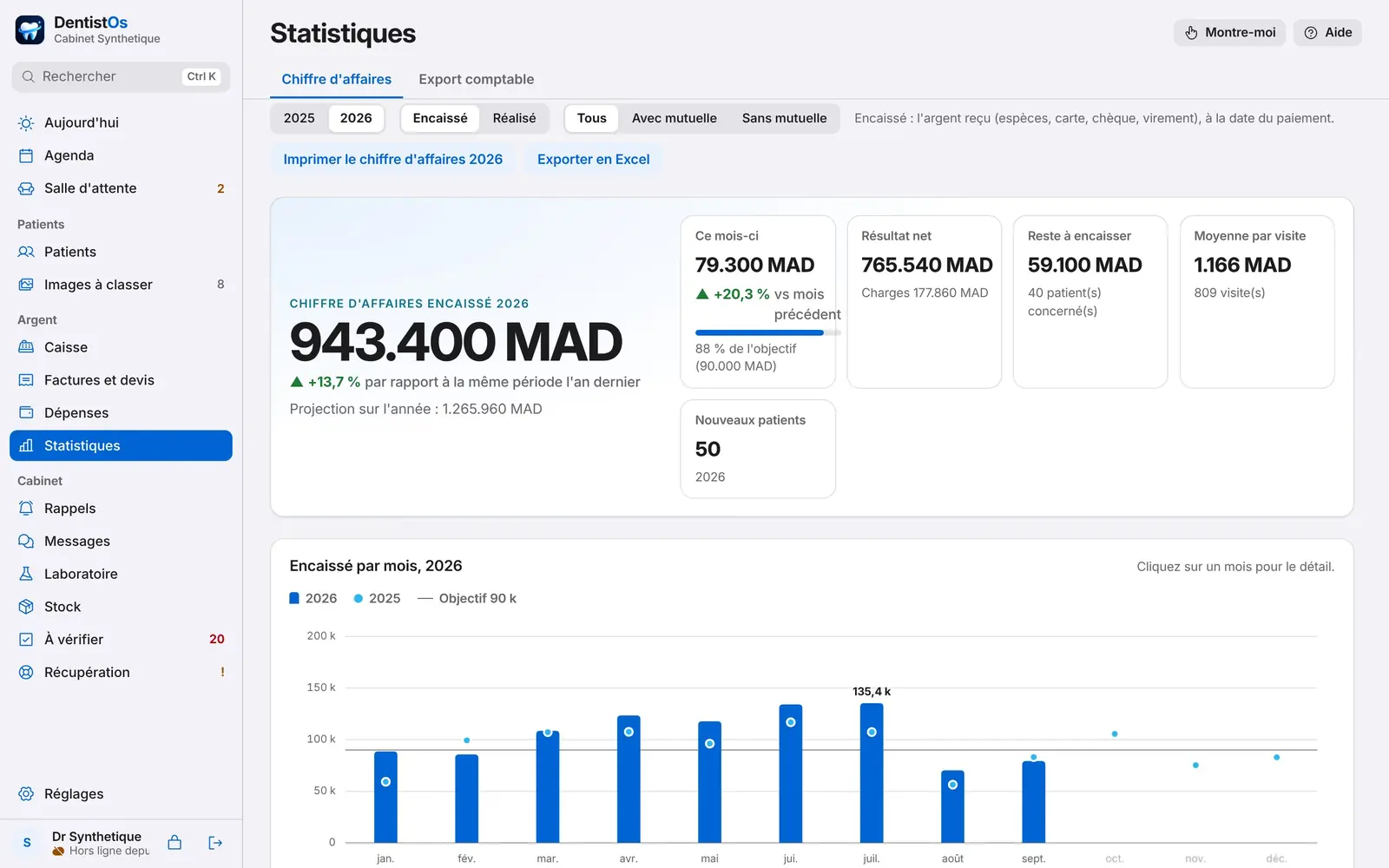This screenshot has width=1389, height=868.
Task: Switch to Réalisé mode
Action: tap(514, 118)
